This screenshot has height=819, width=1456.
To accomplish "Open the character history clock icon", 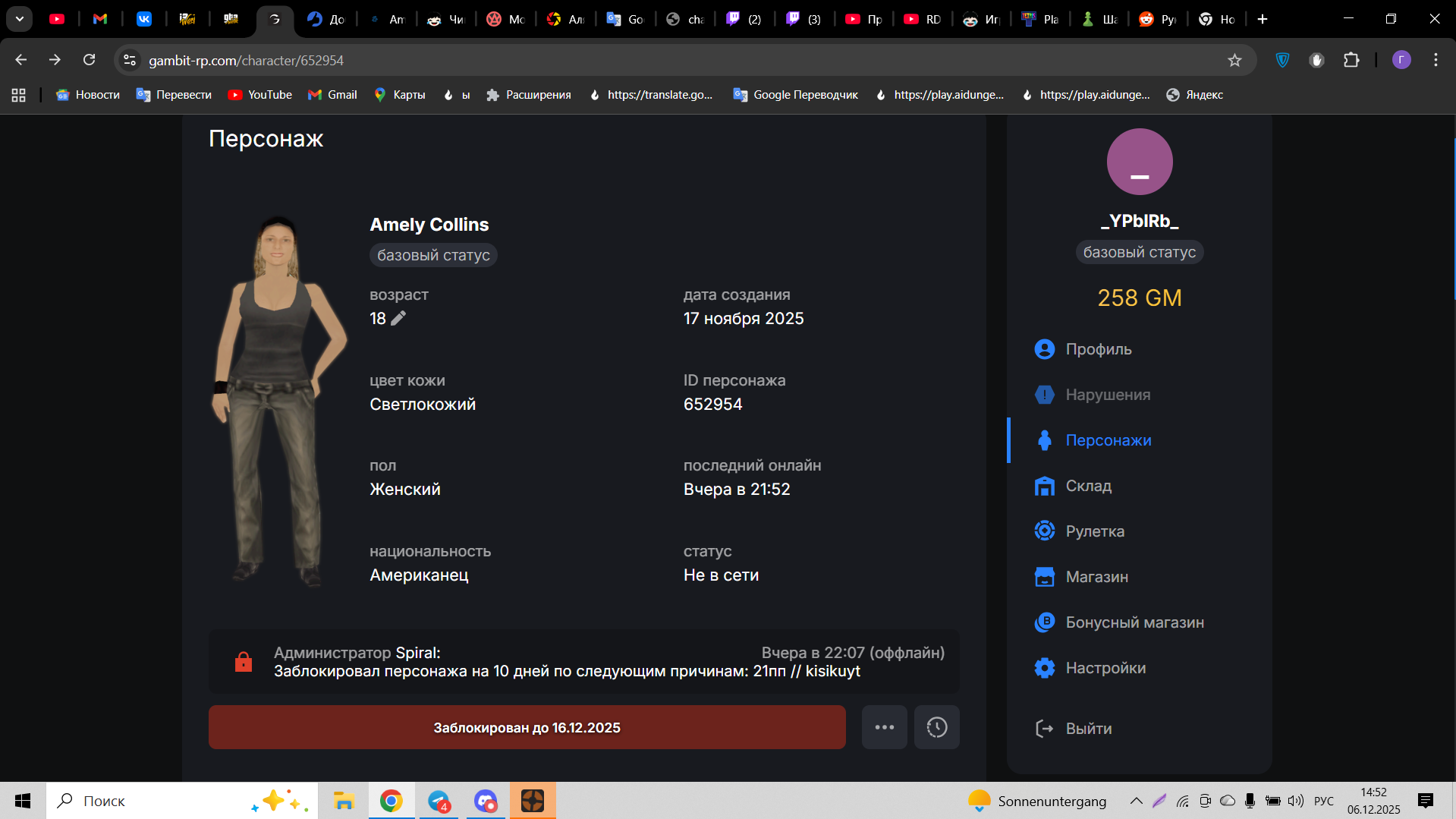I will coord(936,727).
